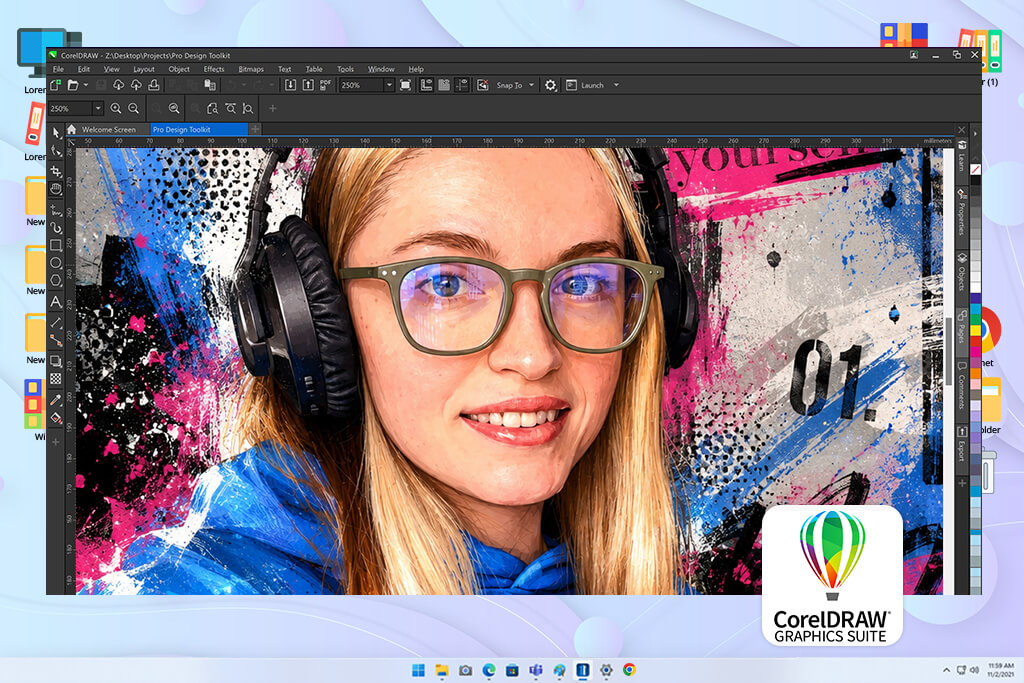
Task: Switch to the Welcome Screen tab
Action: pos(108,129)
